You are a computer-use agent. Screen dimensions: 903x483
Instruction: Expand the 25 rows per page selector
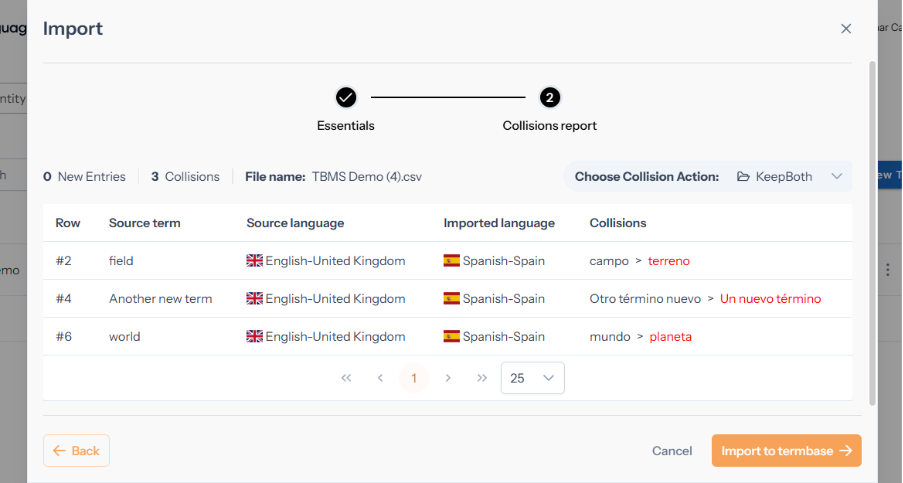click(532, 378)
